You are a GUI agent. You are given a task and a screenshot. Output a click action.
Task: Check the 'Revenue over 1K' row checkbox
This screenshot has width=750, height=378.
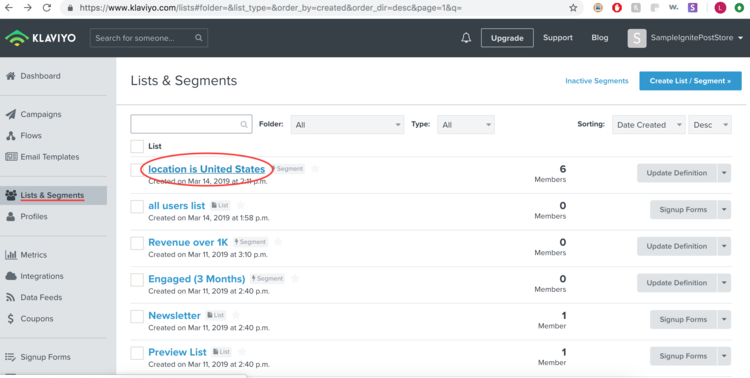tap(137, 243)
